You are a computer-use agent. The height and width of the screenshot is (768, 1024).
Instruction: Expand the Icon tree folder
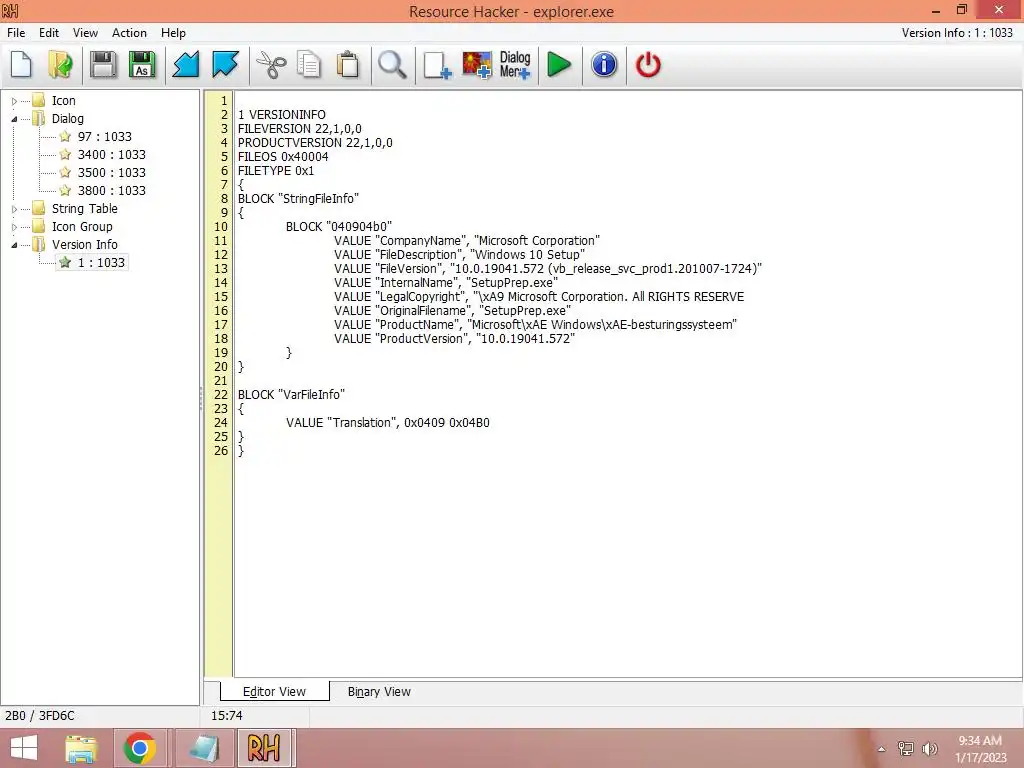click(14, 101)
